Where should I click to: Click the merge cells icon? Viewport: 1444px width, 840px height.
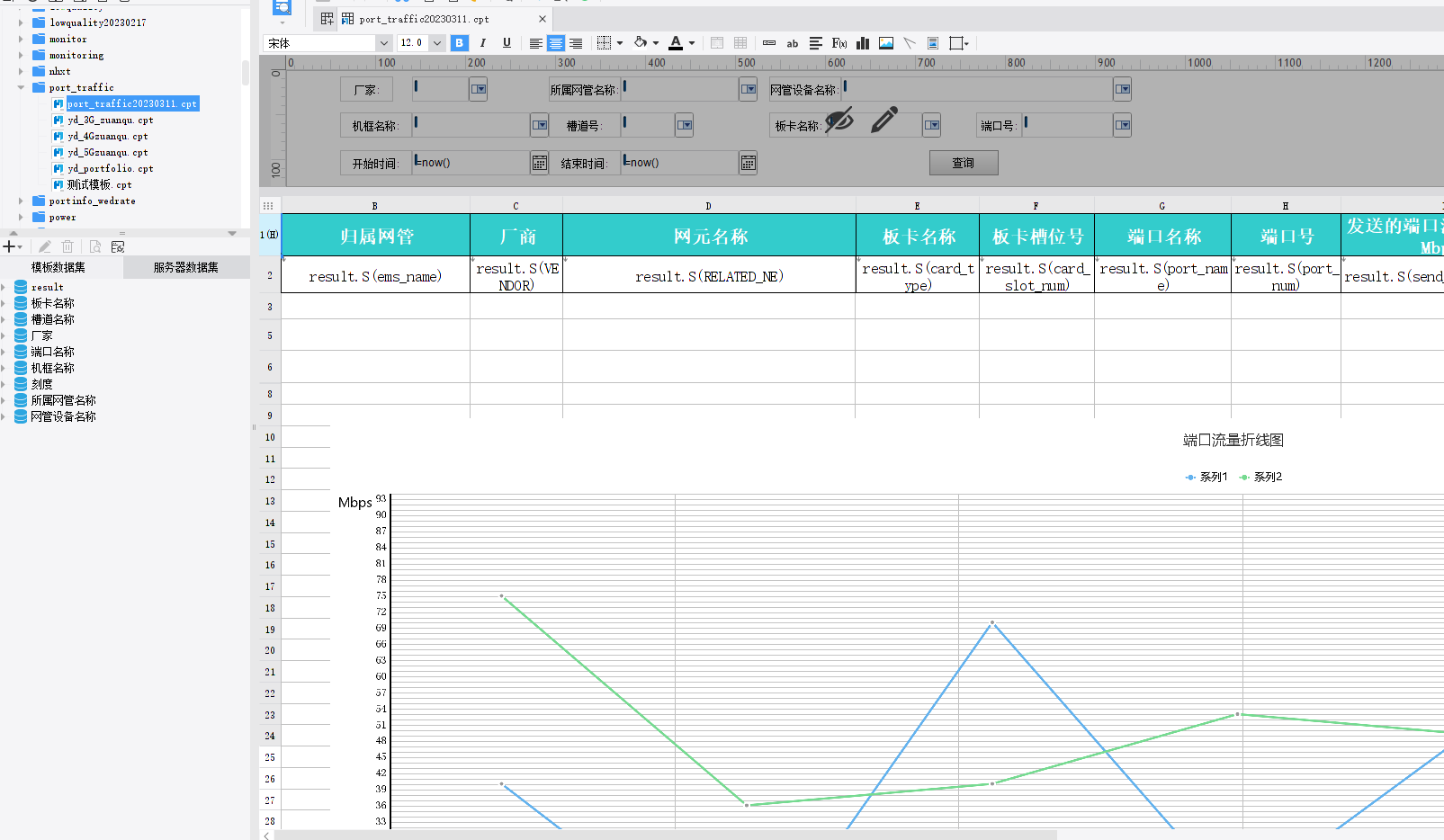[x=717, y=43]
